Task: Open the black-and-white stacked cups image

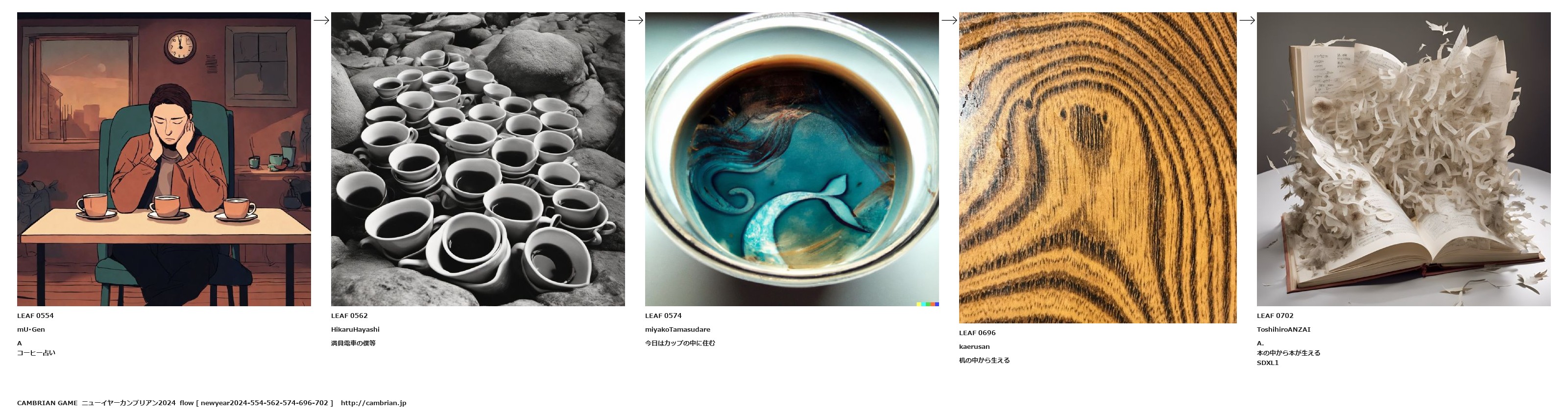Action: (478, 159)
